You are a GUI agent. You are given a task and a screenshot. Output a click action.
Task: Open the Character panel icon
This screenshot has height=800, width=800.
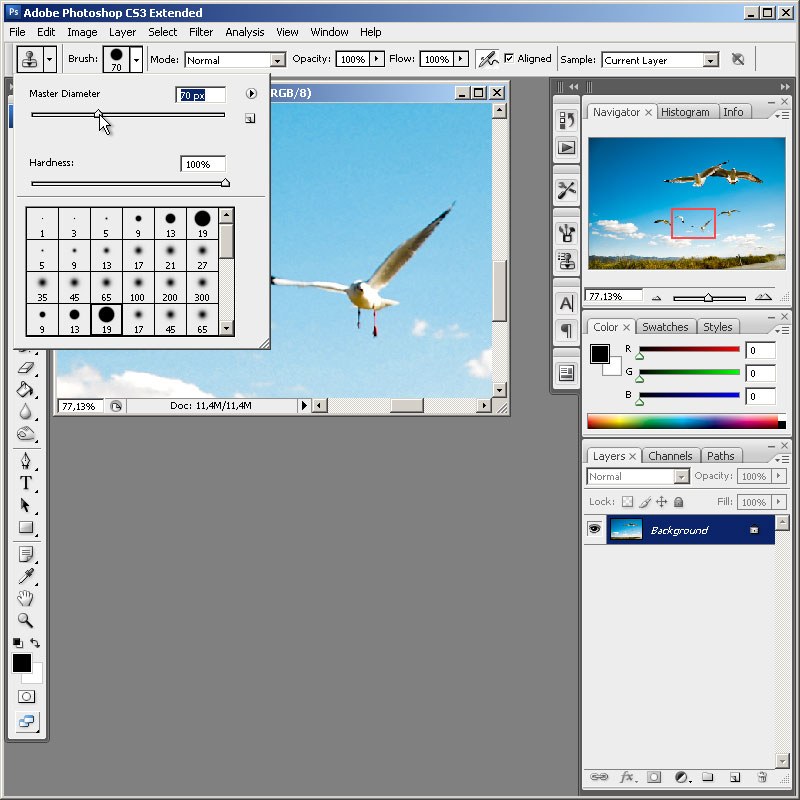click(x=566, y=304)
